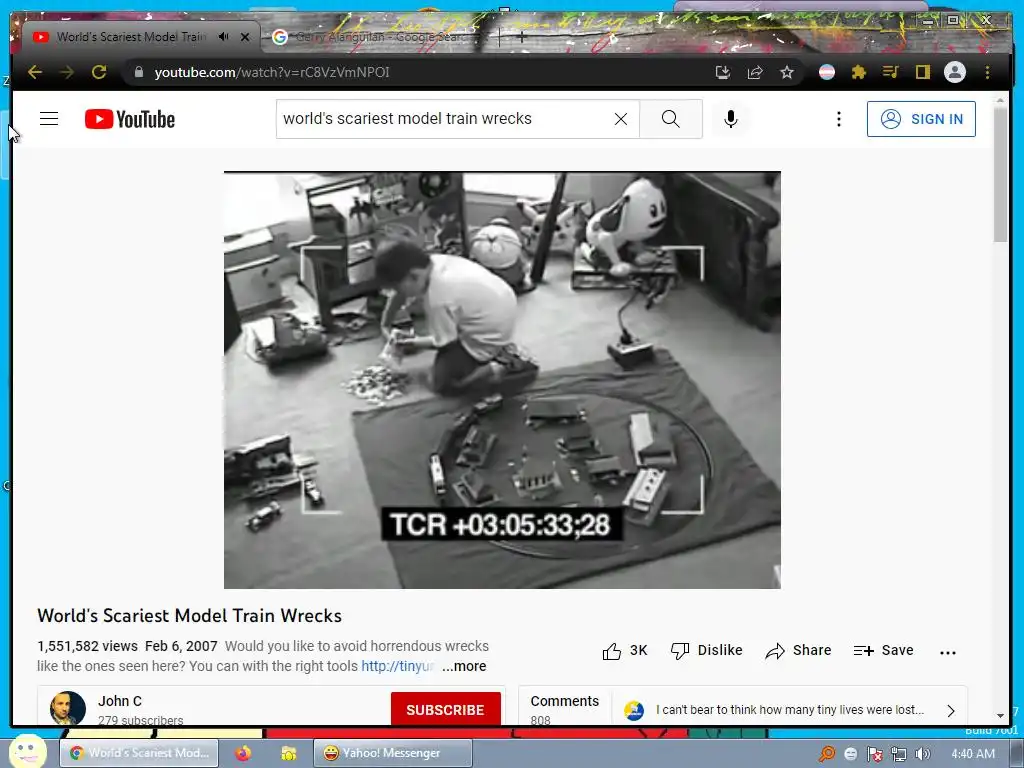
Task: Click the video player to pause
Action: point(502,380)
